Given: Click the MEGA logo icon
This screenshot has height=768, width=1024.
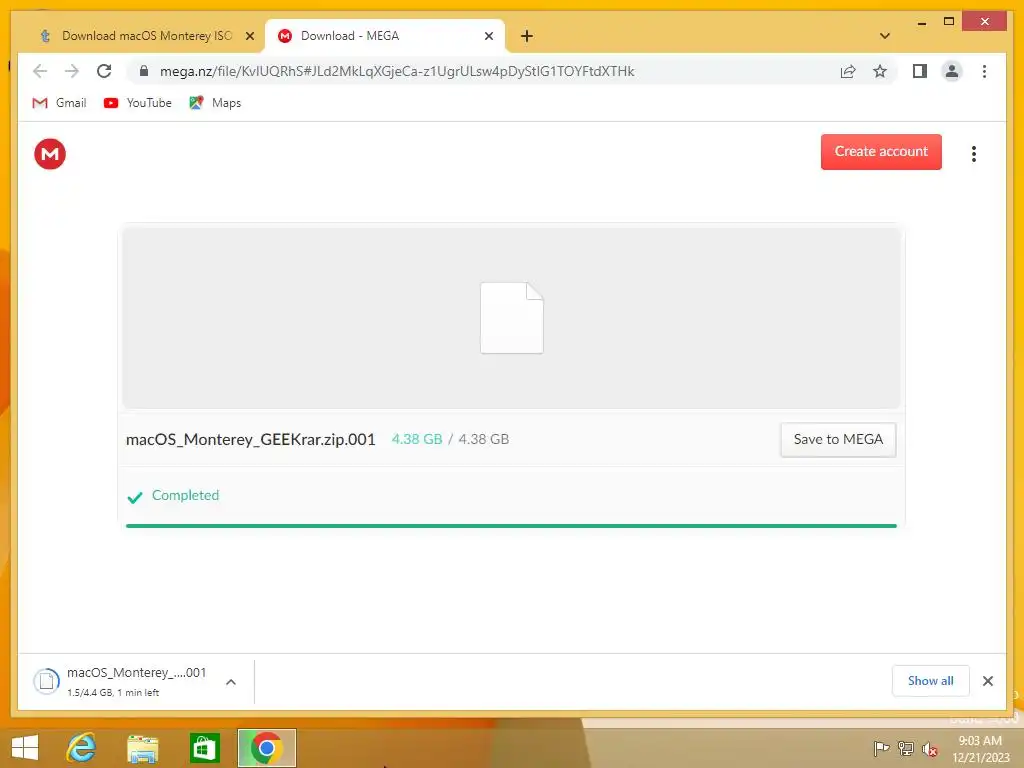Looking at the screenshot, I should 50,154.
